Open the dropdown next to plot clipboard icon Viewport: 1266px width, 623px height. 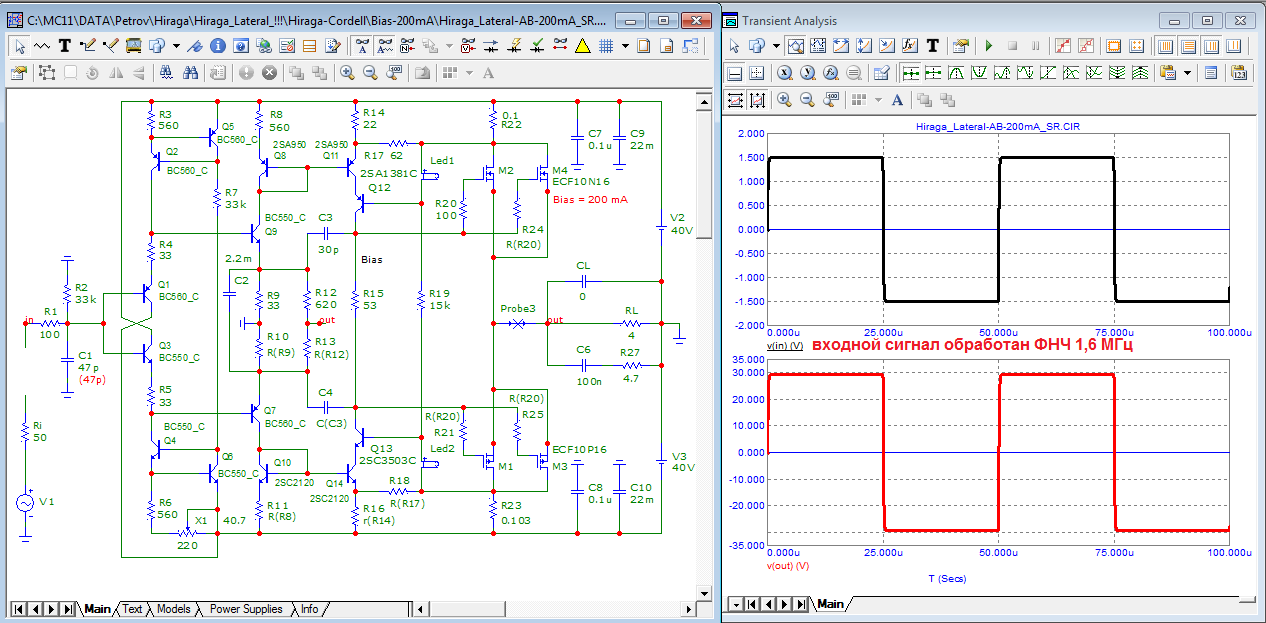[1187, 73]
